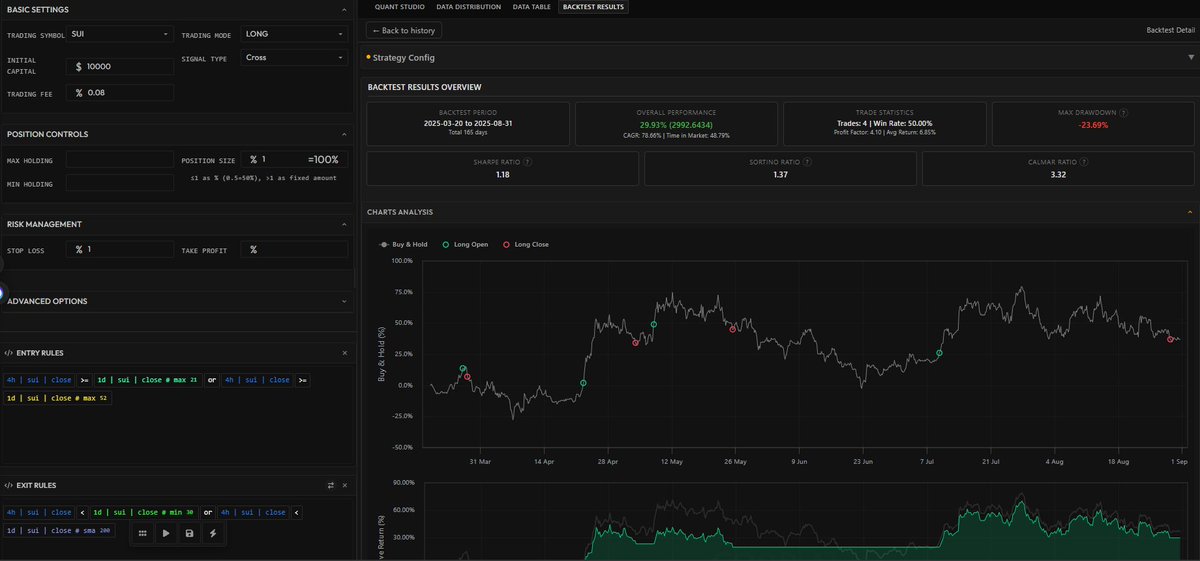
Task: Click the Back to history button
Action: (403, 31)
